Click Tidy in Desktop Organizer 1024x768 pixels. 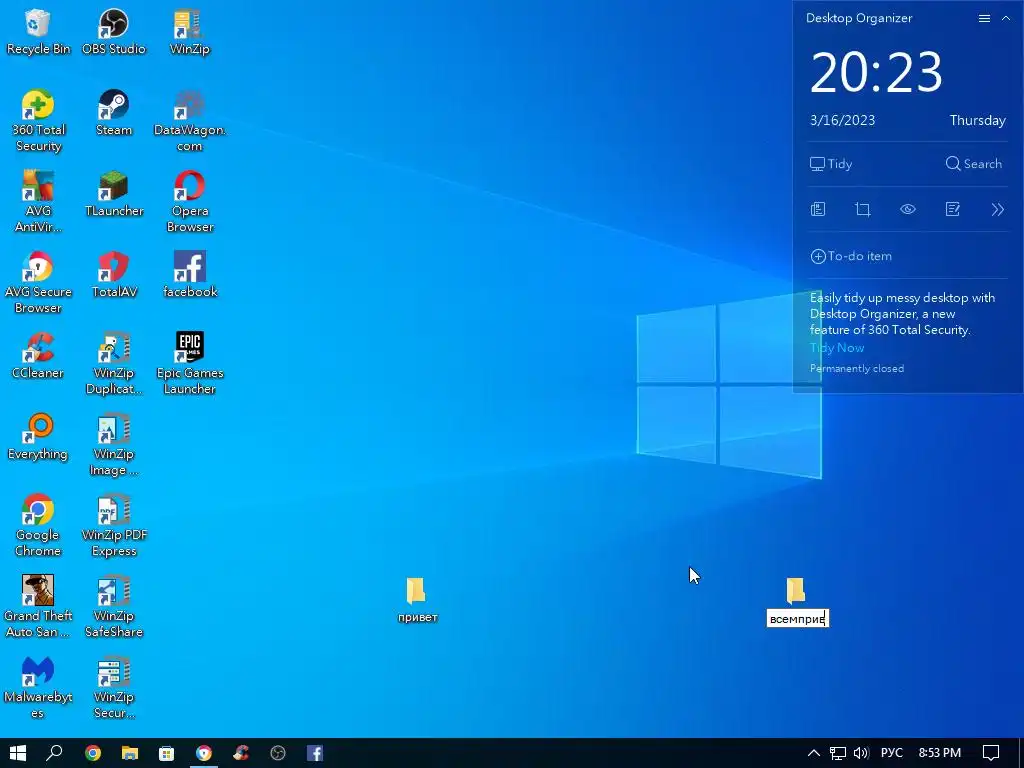pyautogui.click(x=831, y=164)
